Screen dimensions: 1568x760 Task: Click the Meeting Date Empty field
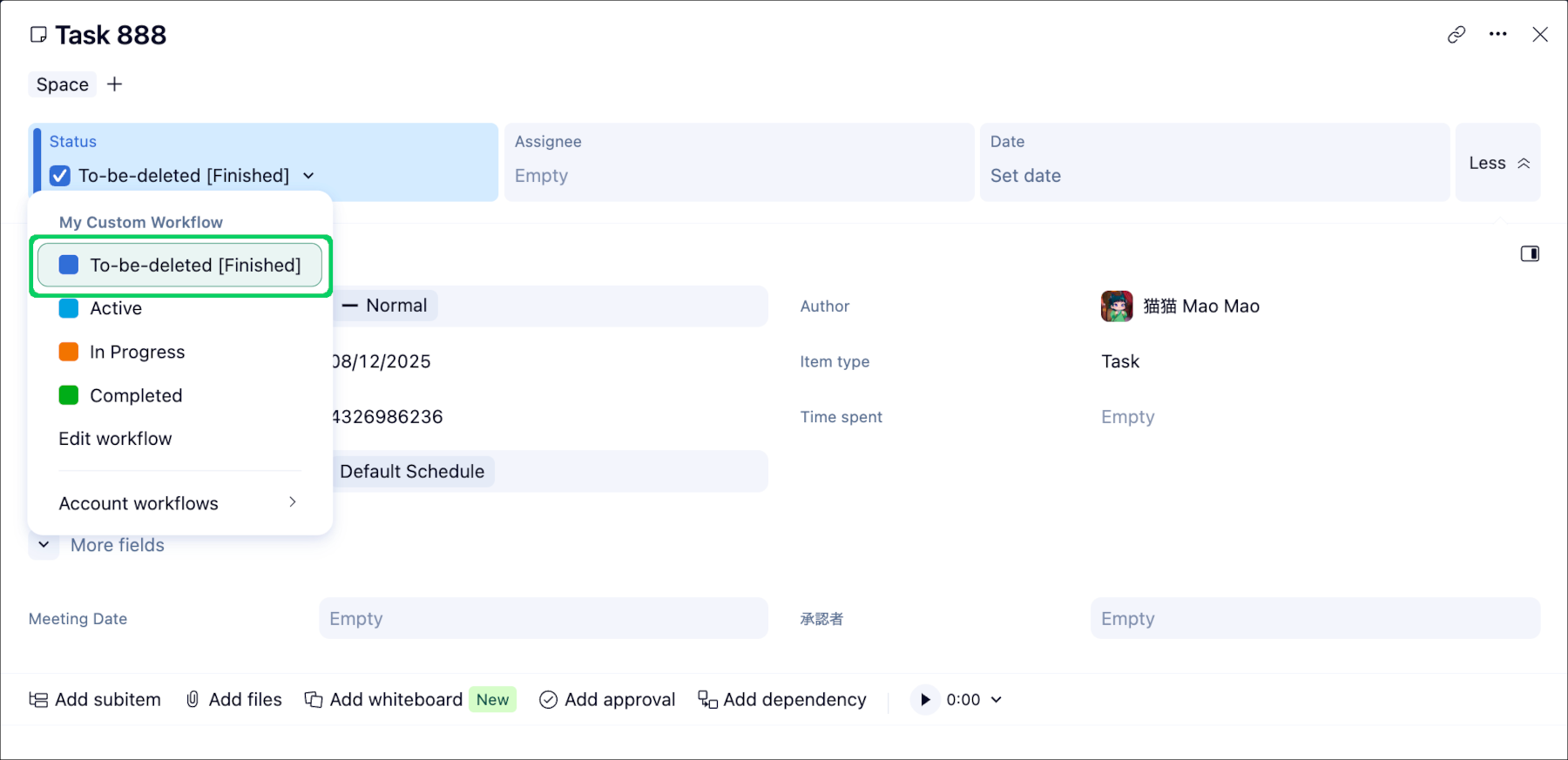click(x=544, y=618)
